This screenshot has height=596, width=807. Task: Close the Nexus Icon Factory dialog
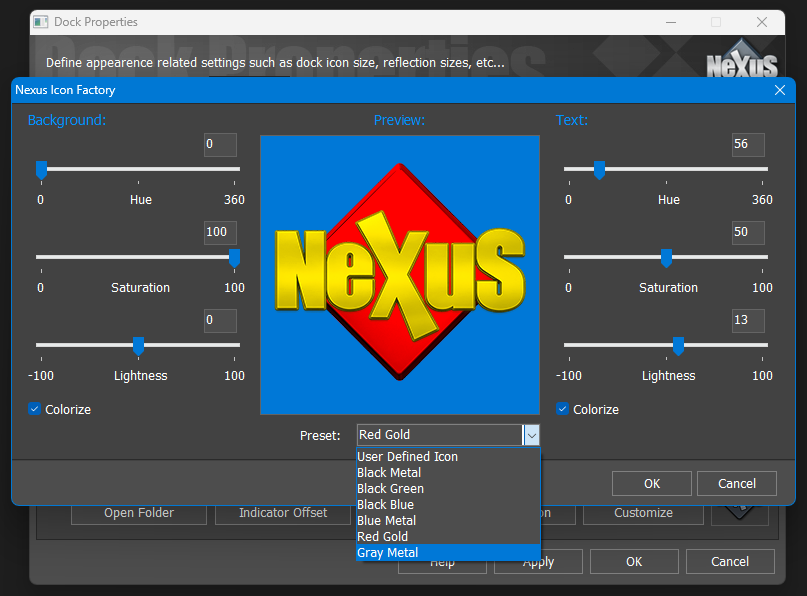point(780,90)
